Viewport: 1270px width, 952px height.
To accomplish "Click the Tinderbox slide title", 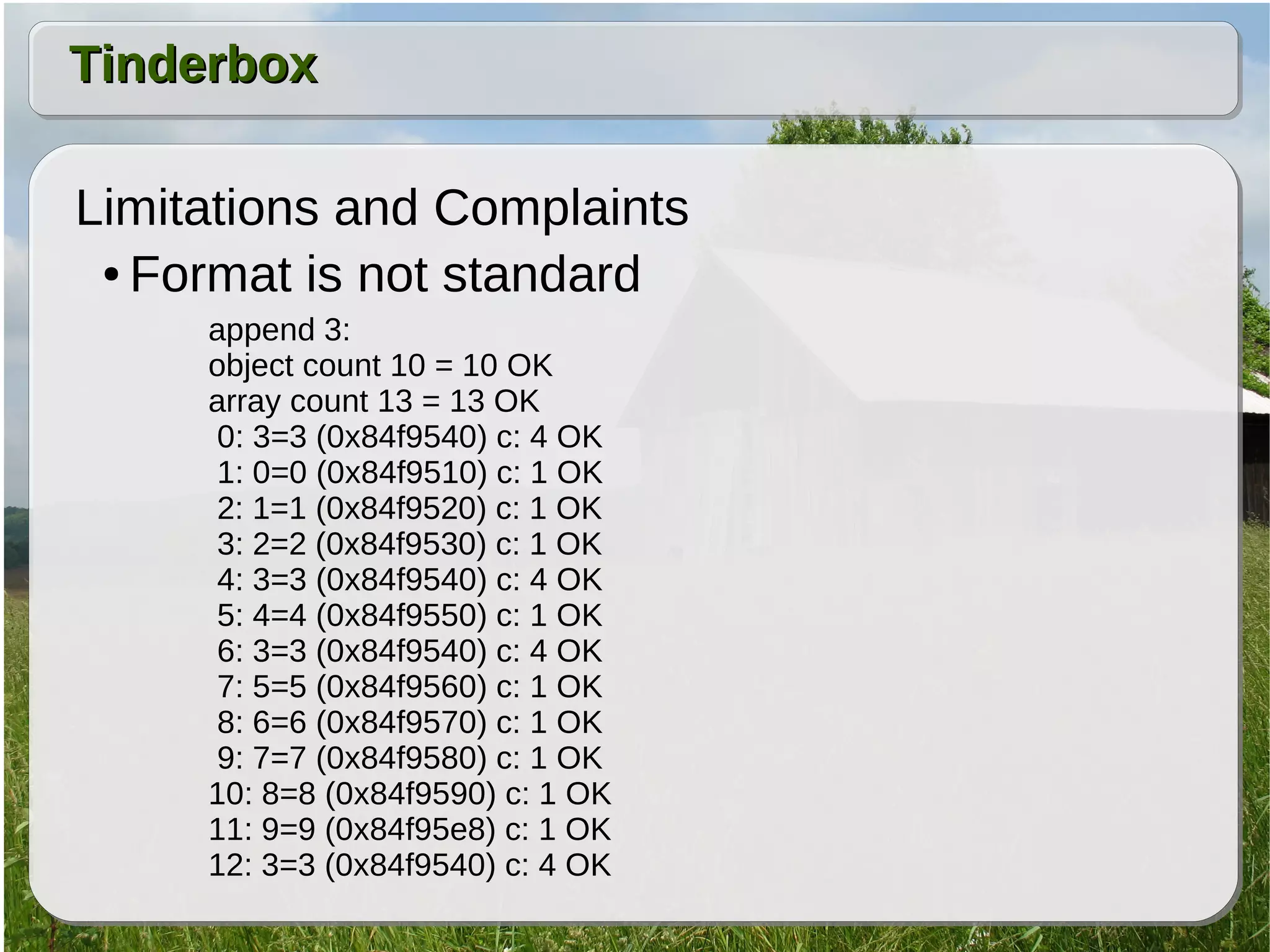I will [194, 65].
